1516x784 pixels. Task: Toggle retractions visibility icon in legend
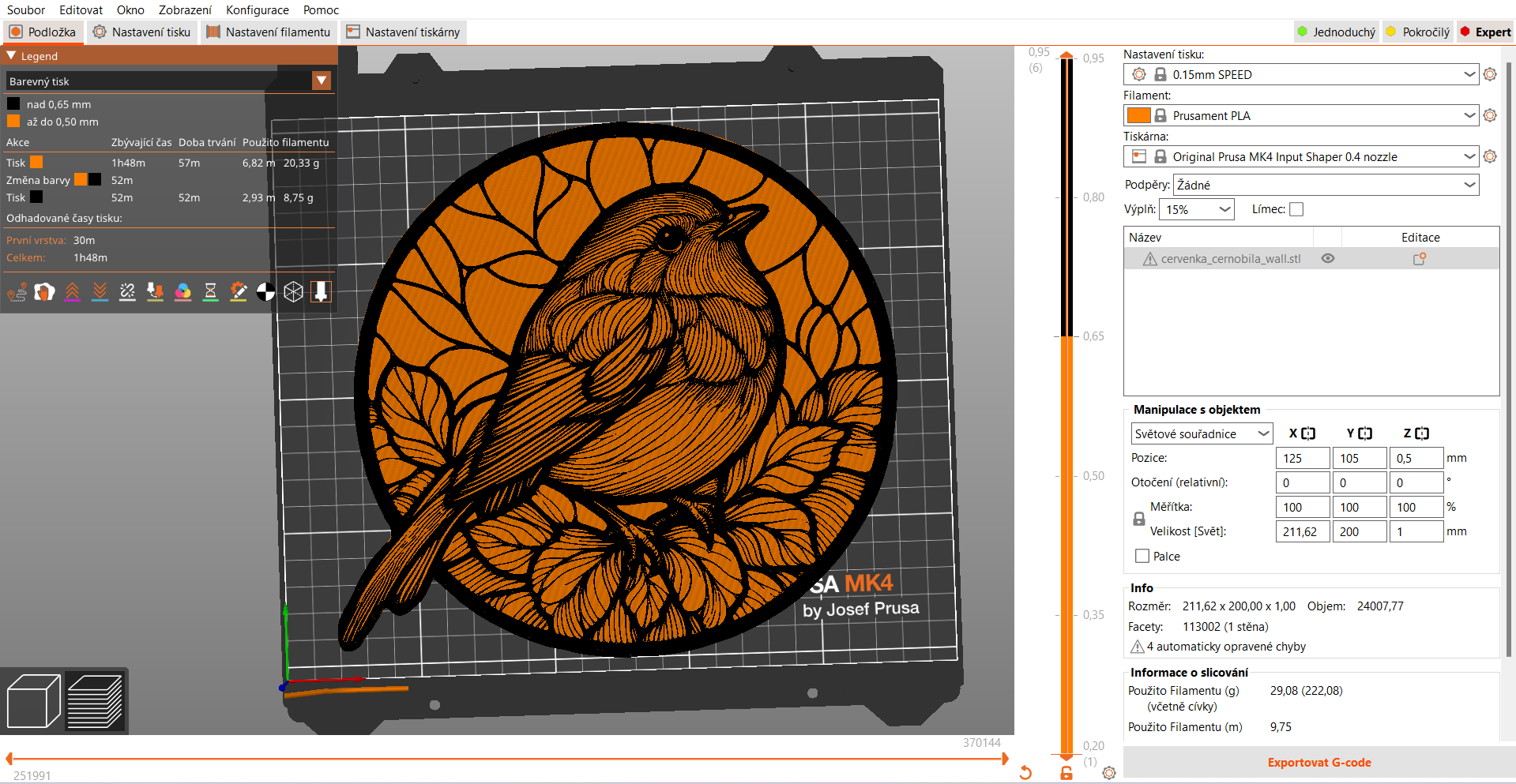pos(72,292)
